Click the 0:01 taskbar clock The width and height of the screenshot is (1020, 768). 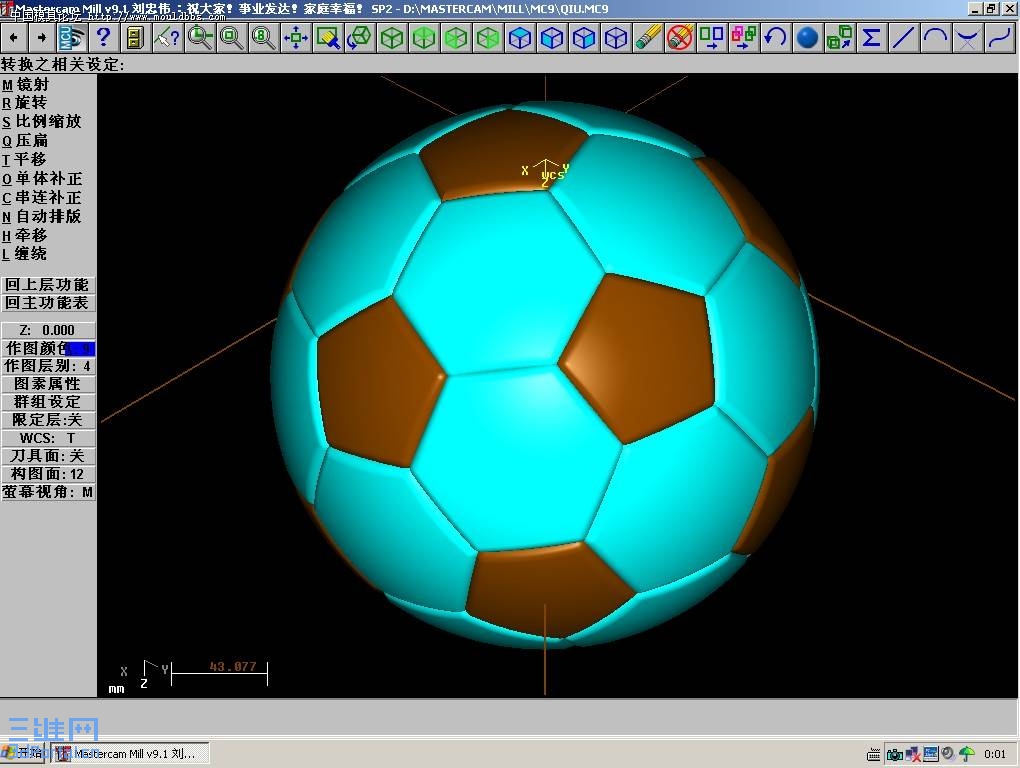(995, 754)
